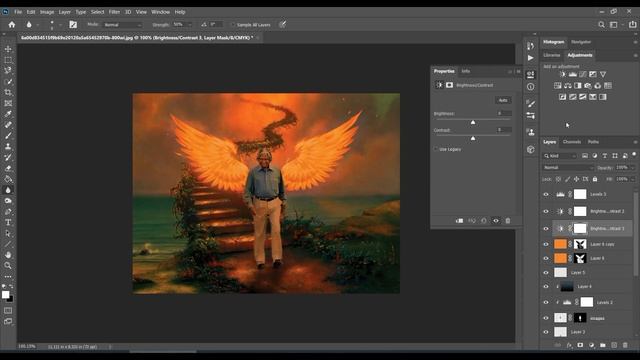640x360 pixels.
Task: Open the Window menu
Action: [x=160, y=12]
